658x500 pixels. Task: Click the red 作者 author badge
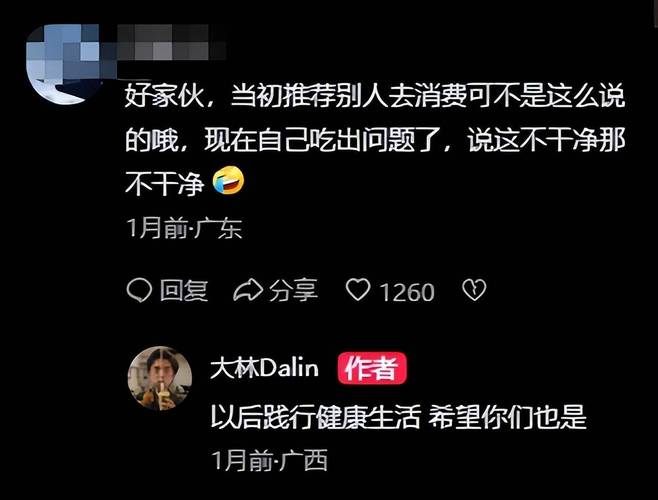[372, 368]
